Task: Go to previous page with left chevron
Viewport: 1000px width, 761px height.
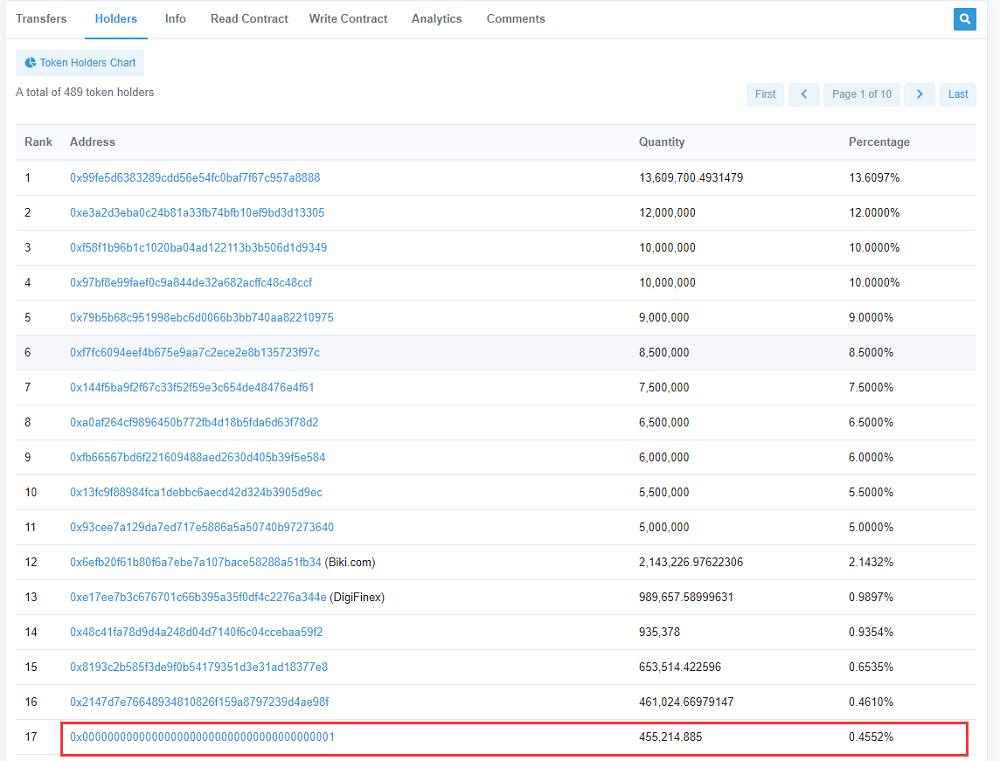Action: [x=804, y=94]
